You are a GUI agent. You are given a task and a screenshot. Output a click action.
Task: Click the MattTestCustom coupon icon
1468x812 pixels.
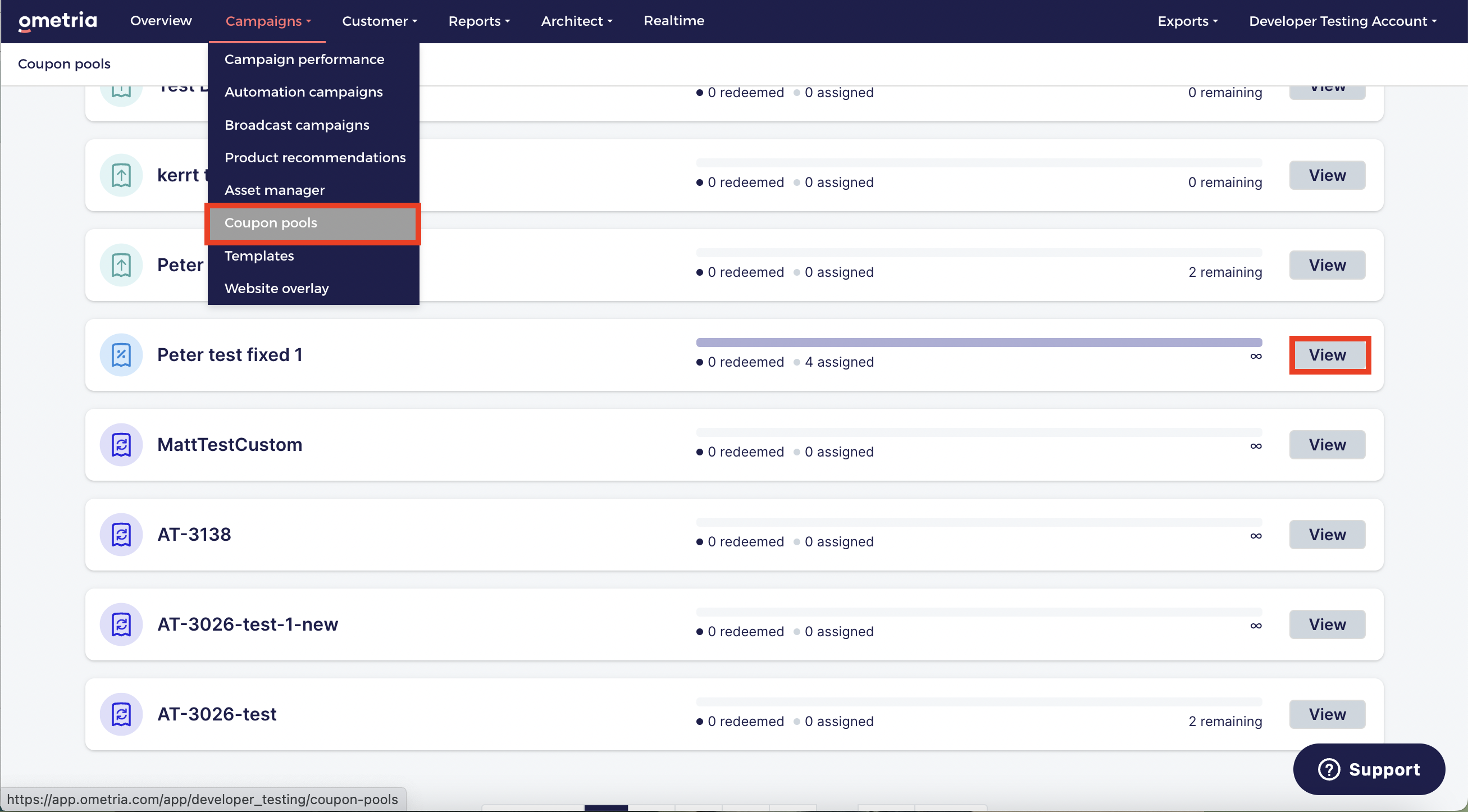pos(121,444)
